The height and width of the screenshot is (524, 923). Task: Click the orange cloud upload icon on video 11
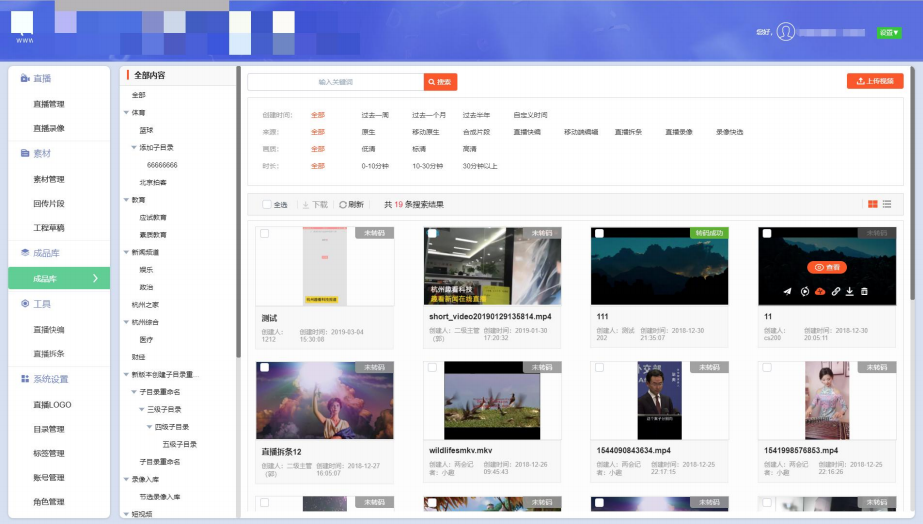pyautogui.click(x=820, y=291)
